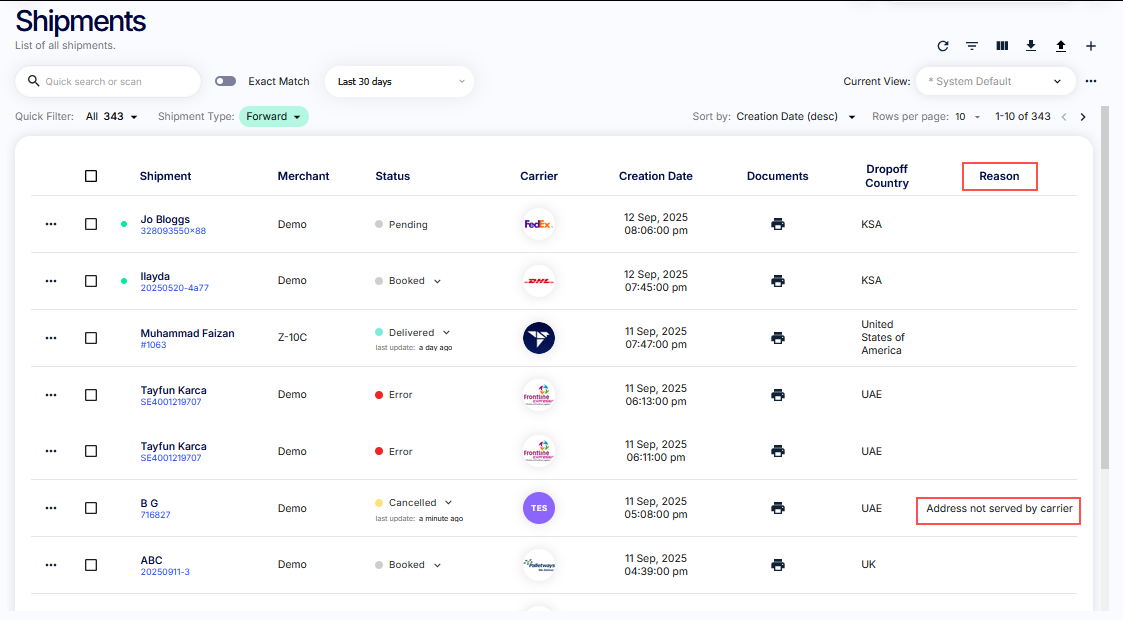The width and height of the screenshot is (1123, 620).
Task: Open row actions menu for Ilayda
Action: pos(51,281)
